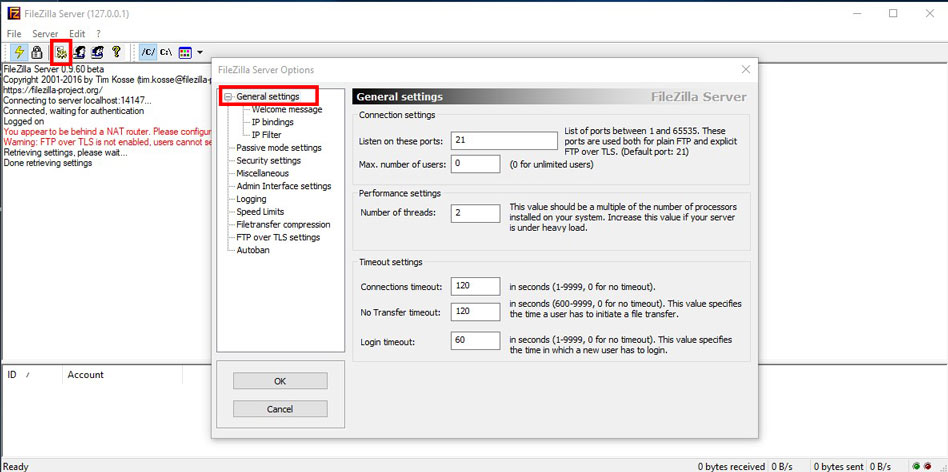The image size is (948, 472).
Task: Click the Max. number of users field
Action: point(475,164)
